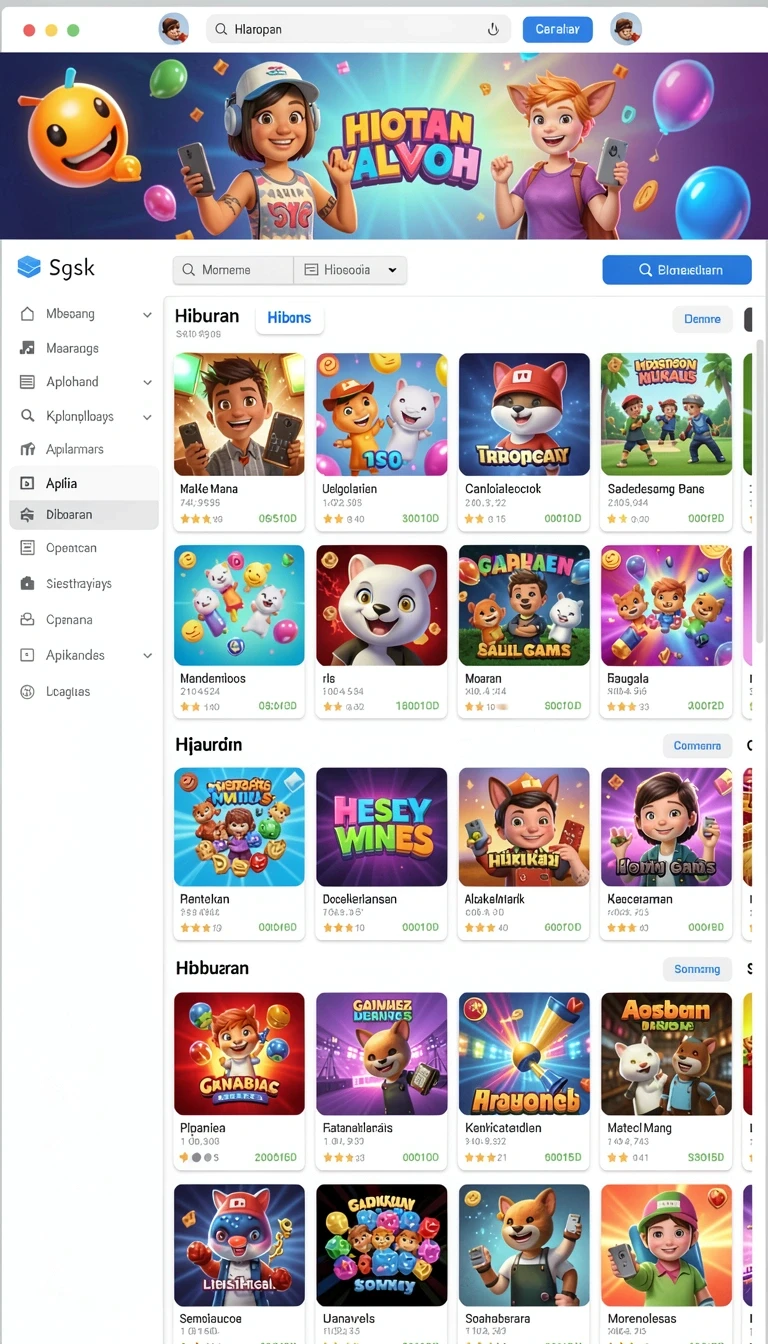Select the Apilarmars sidebar icon

coord(28,449)
